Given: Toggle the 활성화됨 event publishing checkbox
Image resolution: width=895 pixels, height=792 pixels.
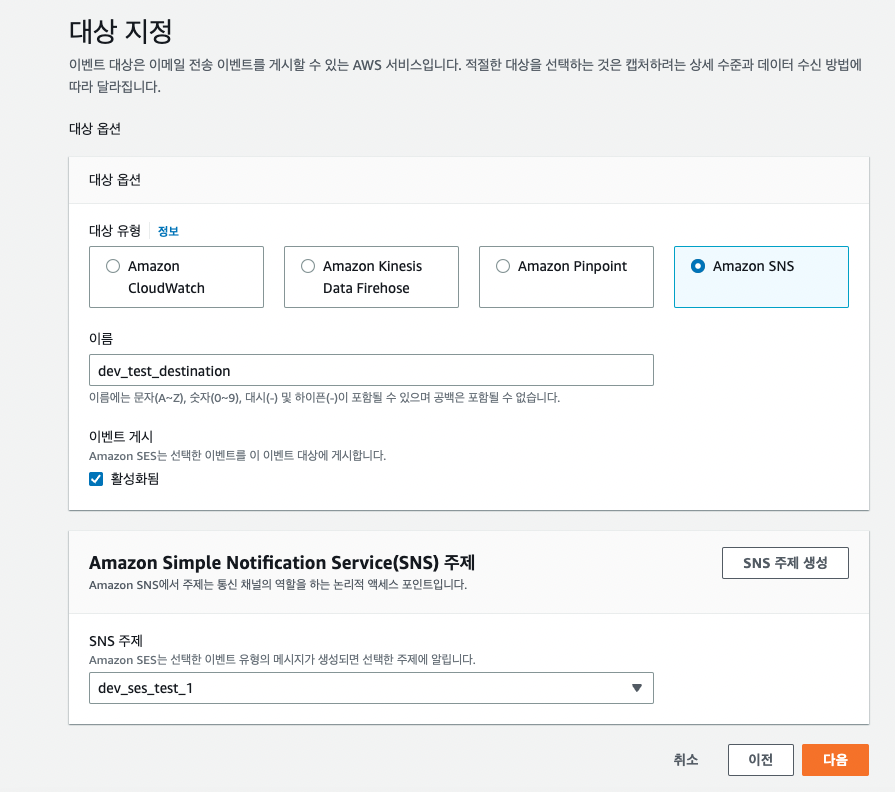Looking at the screenshot, I should click(96, 479).
